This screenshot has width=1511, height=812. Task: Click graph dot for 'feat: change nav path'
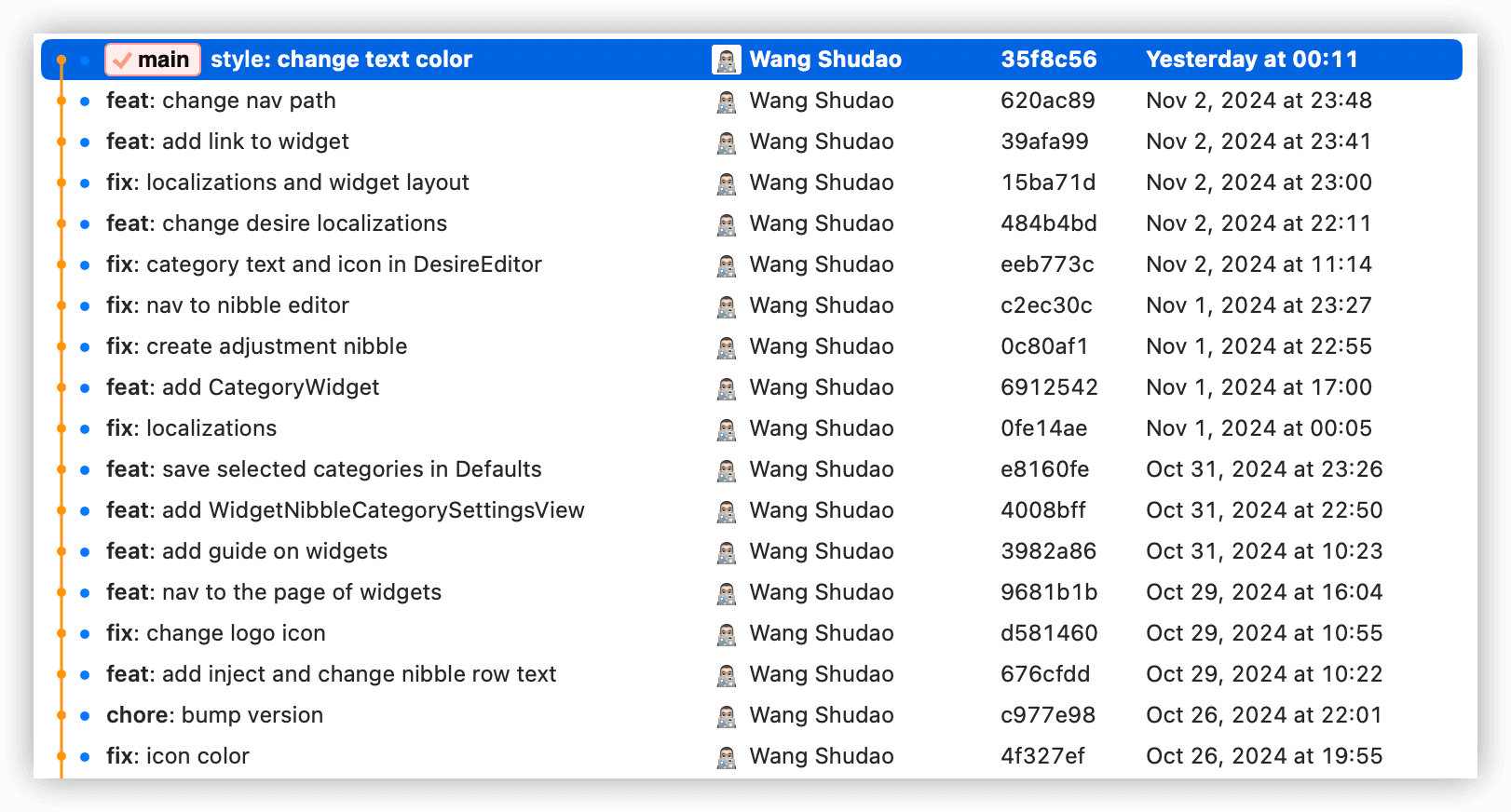(x=85, y=101)
